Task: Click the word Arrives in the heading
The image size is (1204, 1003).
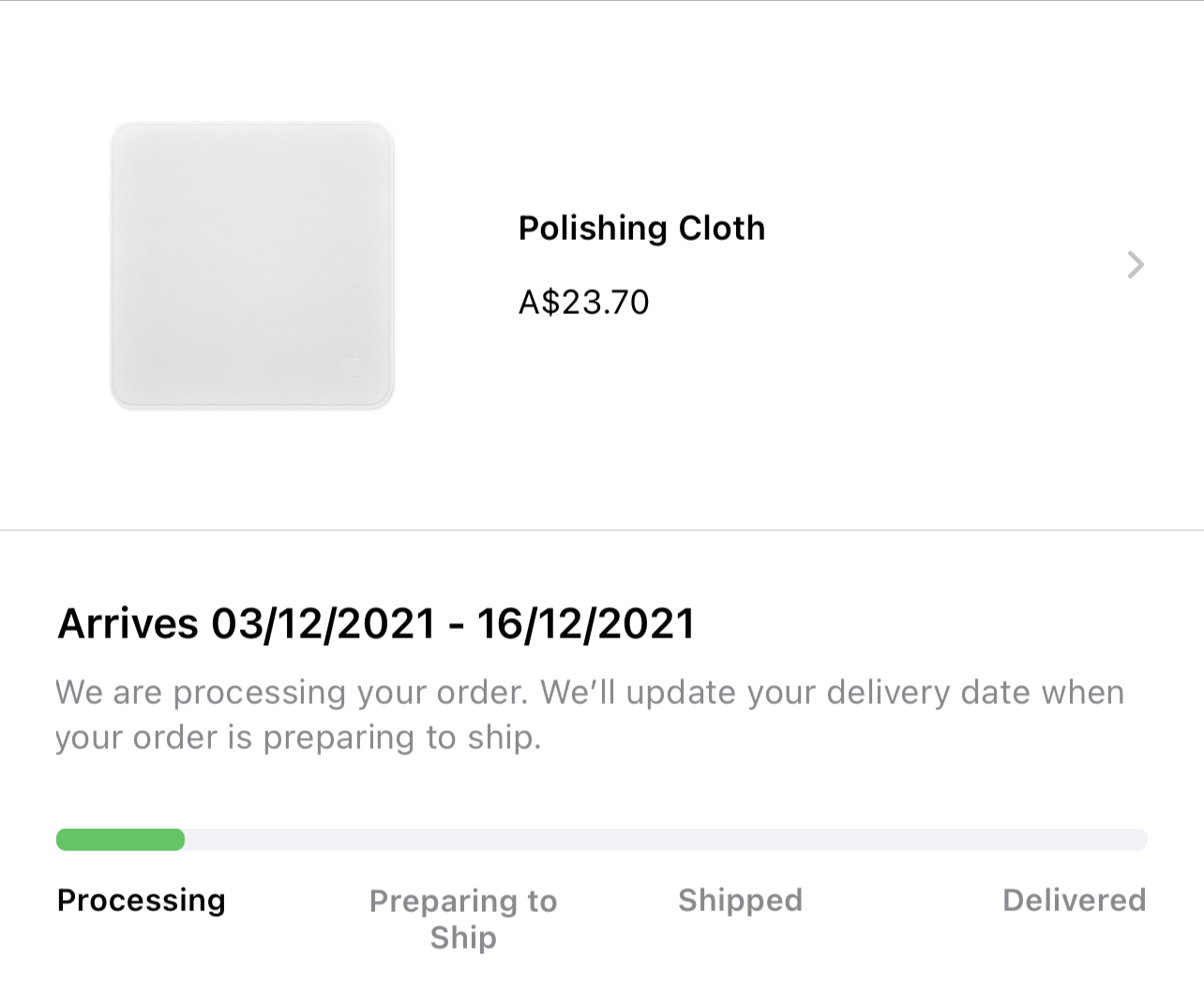Action: (128, 623)
